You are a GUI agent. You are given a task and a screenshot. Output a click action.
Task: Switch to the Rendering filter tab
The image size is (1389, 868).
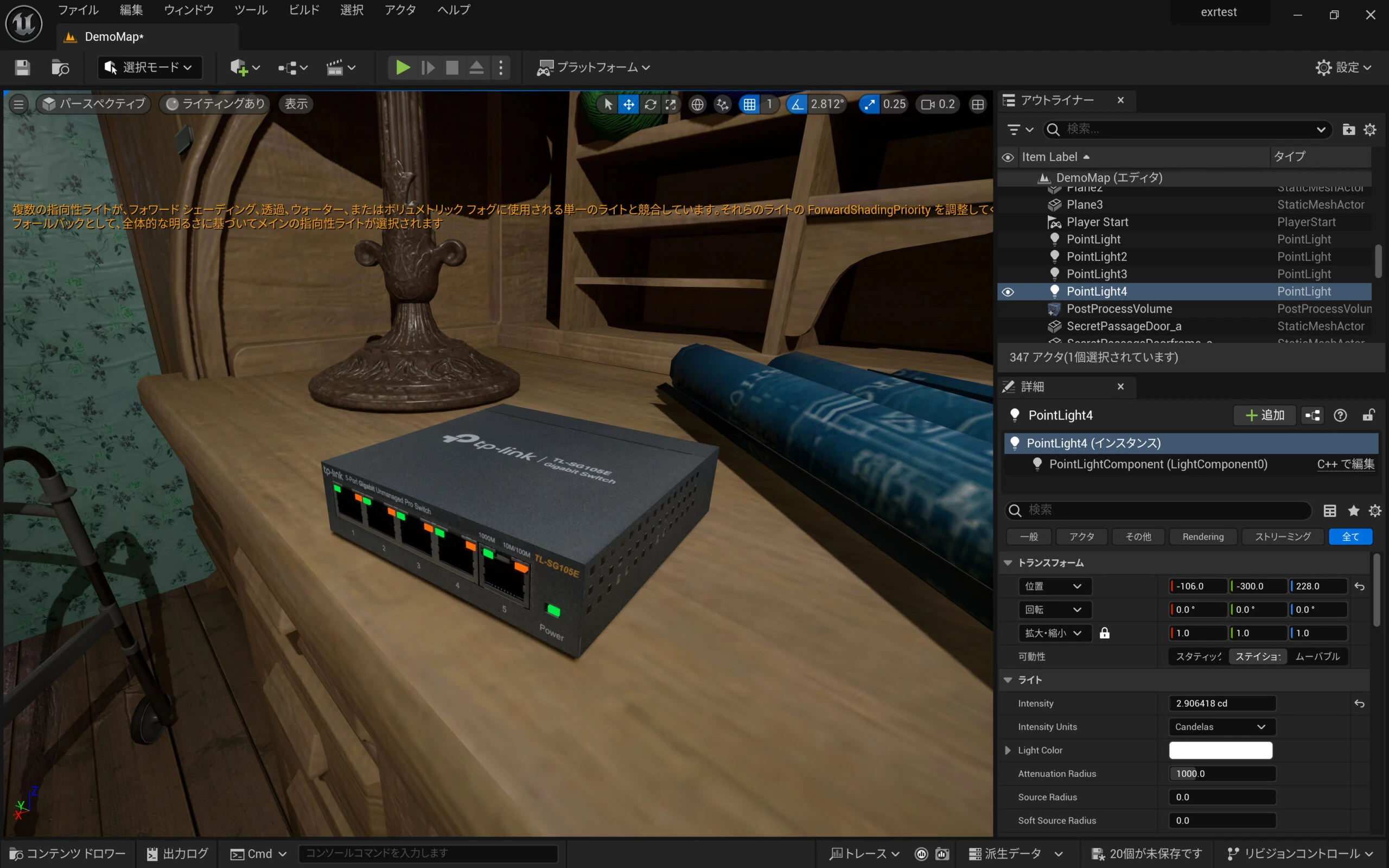(1202, 537)
